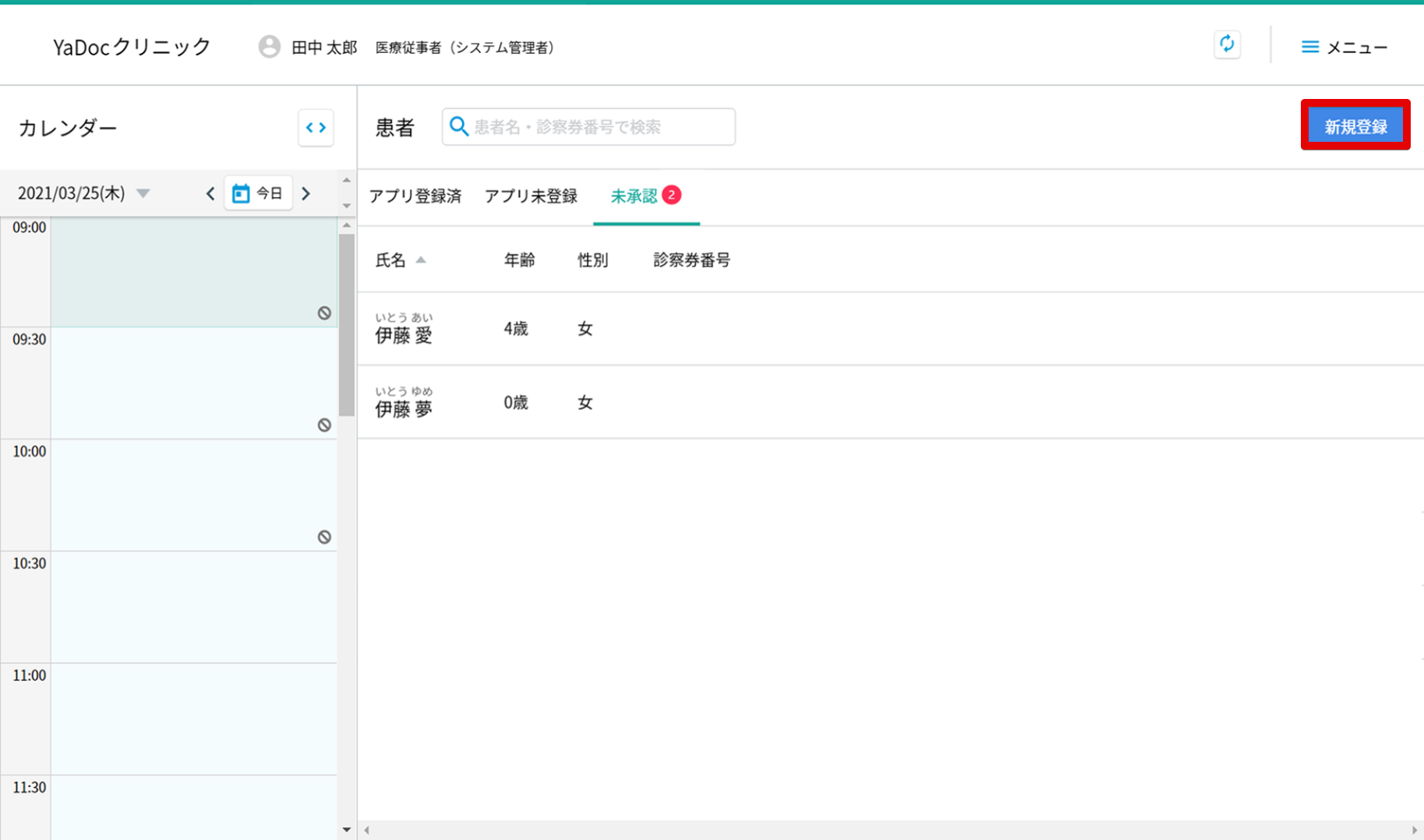Focus the patient search field

[x=588, y=127]
